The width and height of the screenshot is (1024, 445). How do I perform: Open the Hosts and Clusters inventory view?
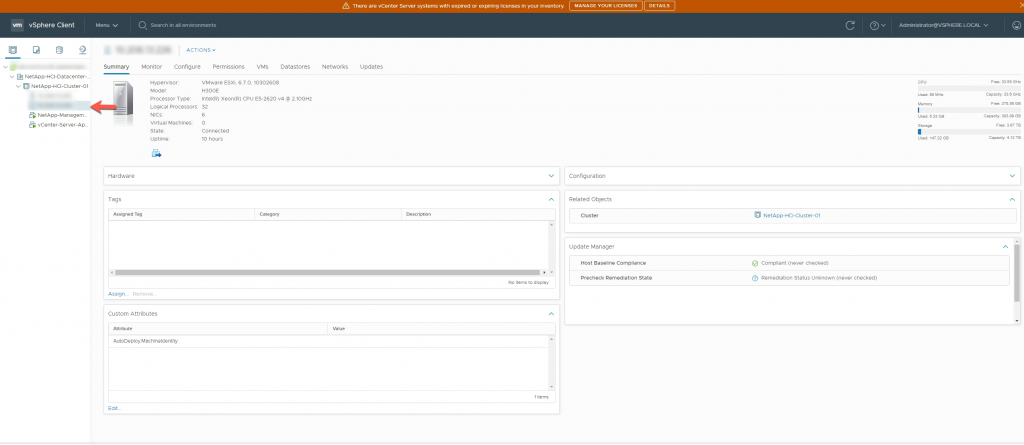point(13,50)
